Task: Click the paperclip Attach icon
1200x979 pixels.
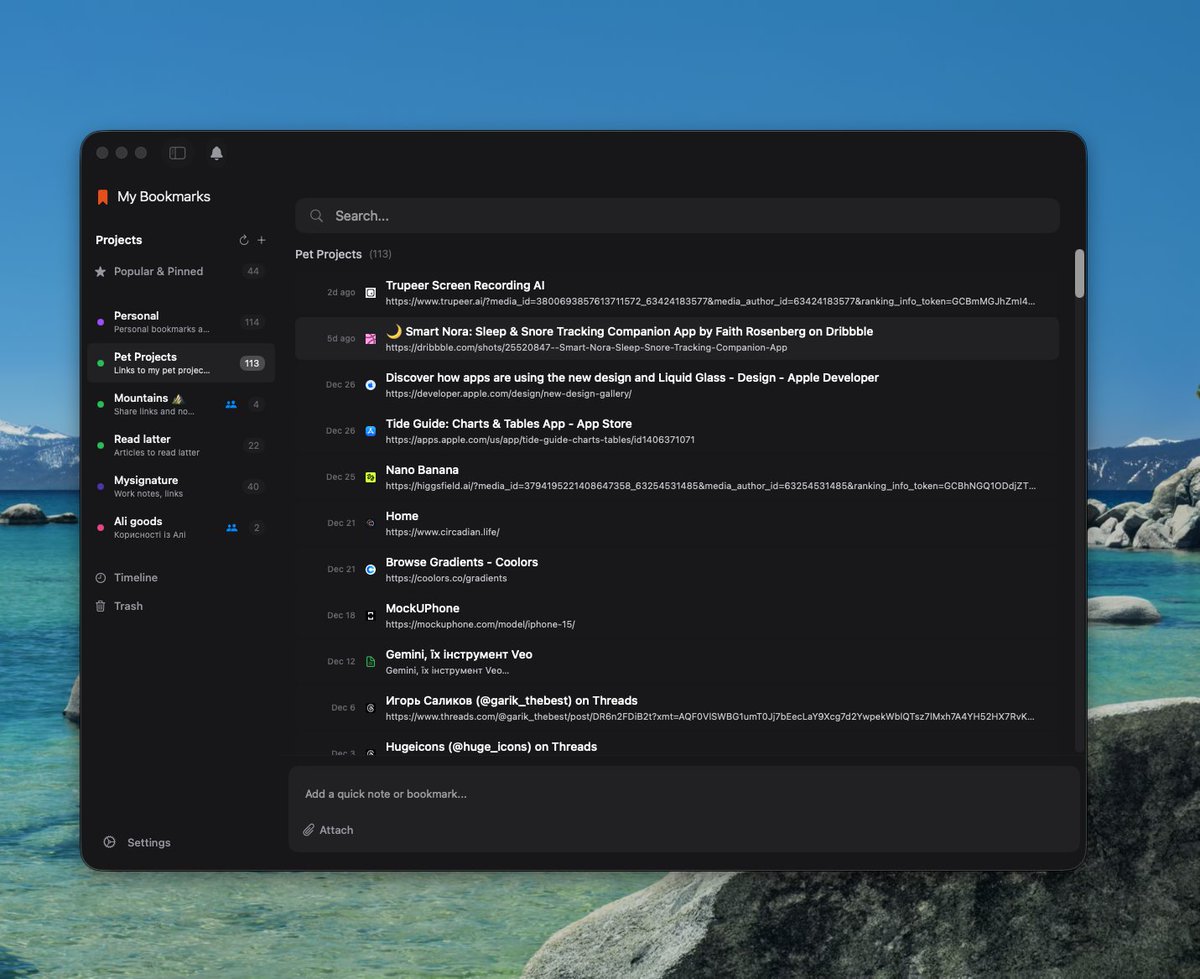Action: click(309, 830)
